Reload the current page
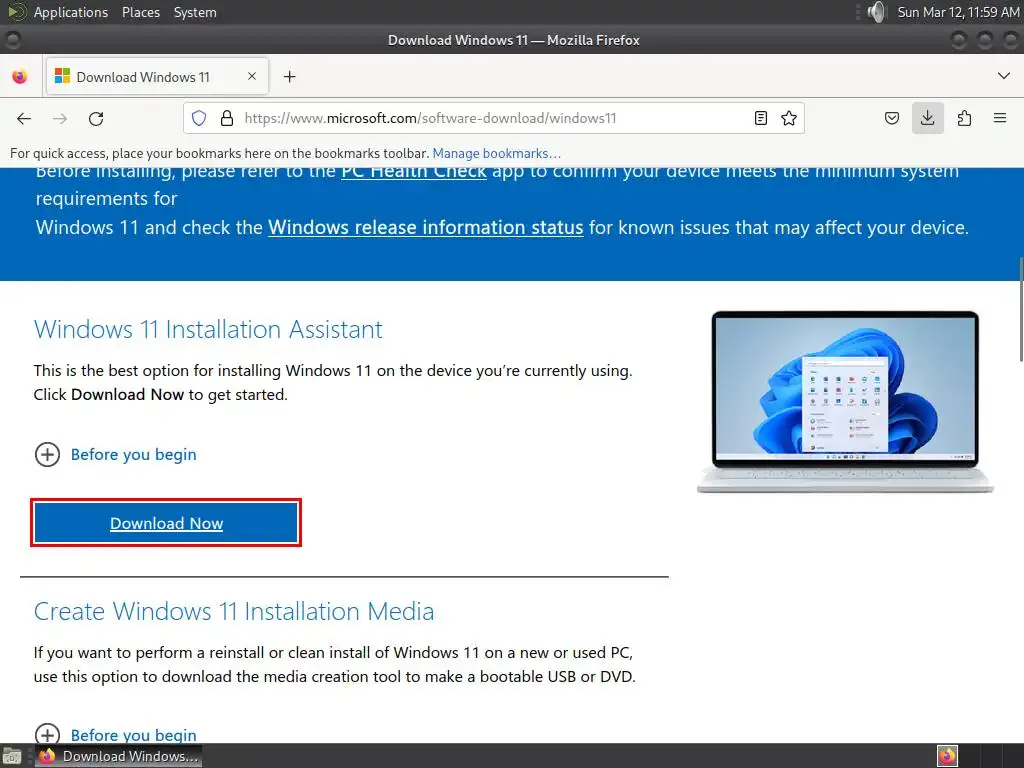 [96, 118]
